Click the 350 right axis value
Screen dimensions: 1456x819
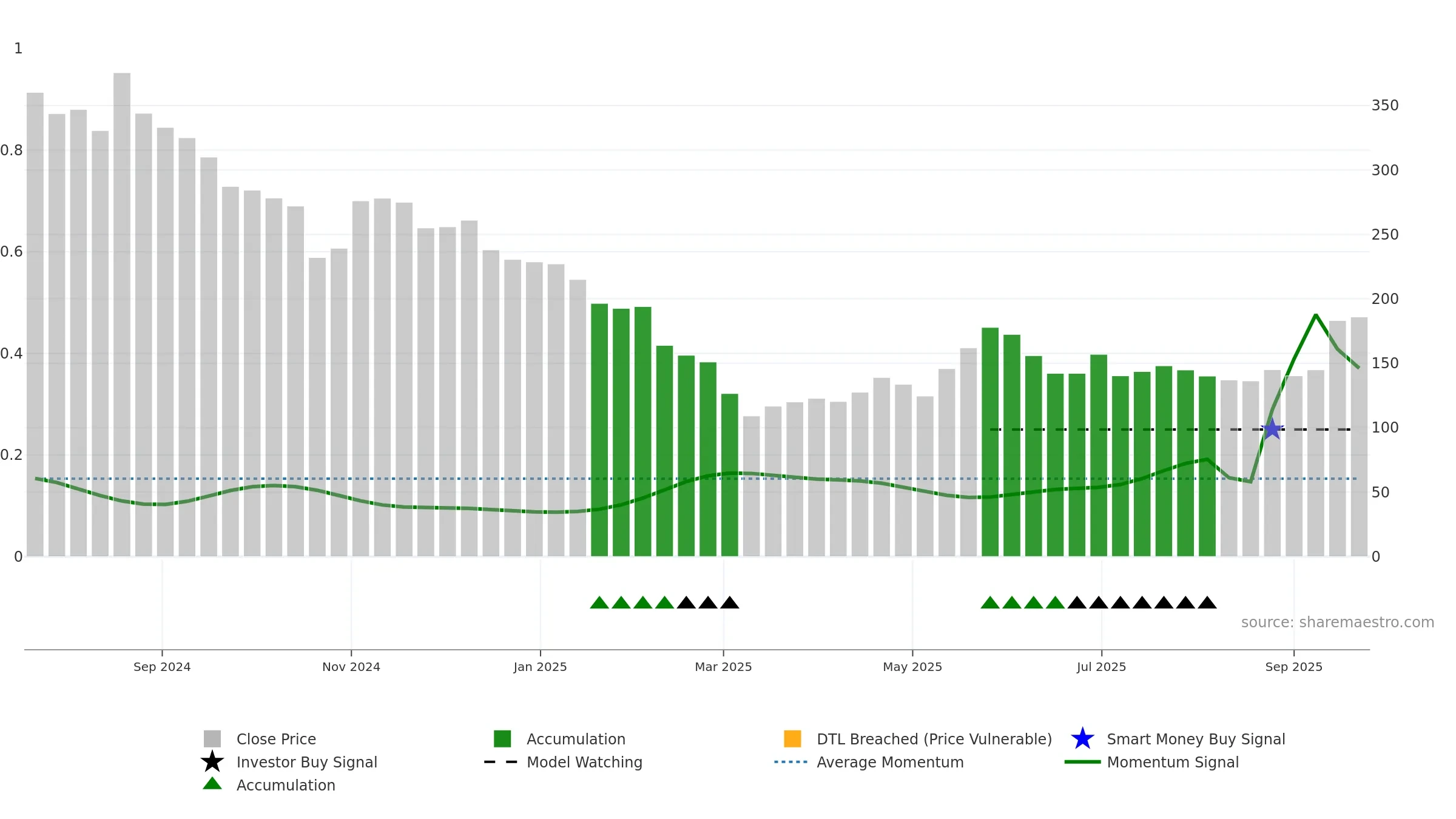point(1385,106)
